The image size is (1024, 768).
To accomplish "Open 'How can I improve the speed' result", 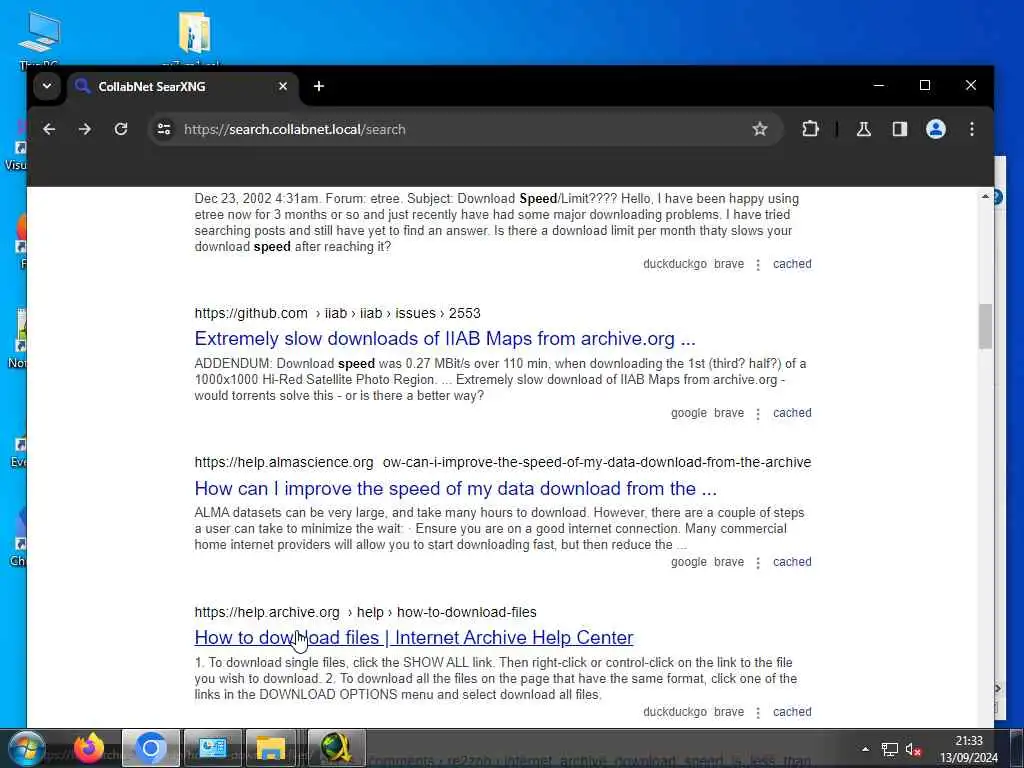I will pos(455,488).
